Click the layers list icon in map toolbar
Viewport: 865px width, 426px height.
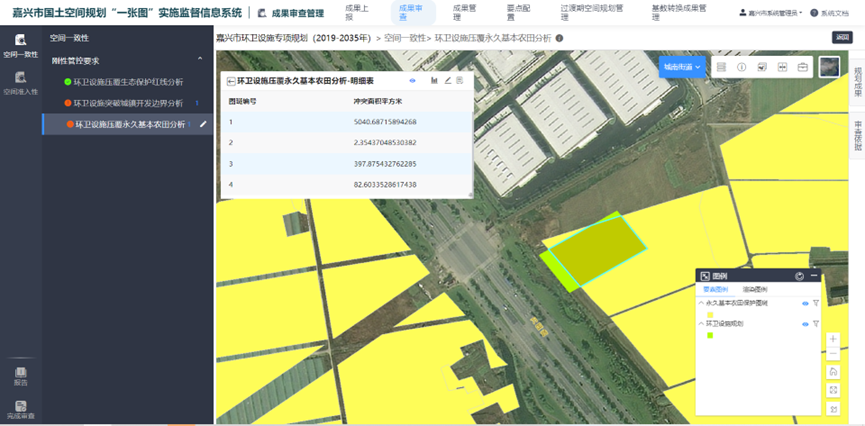click(x=723, y=67)
